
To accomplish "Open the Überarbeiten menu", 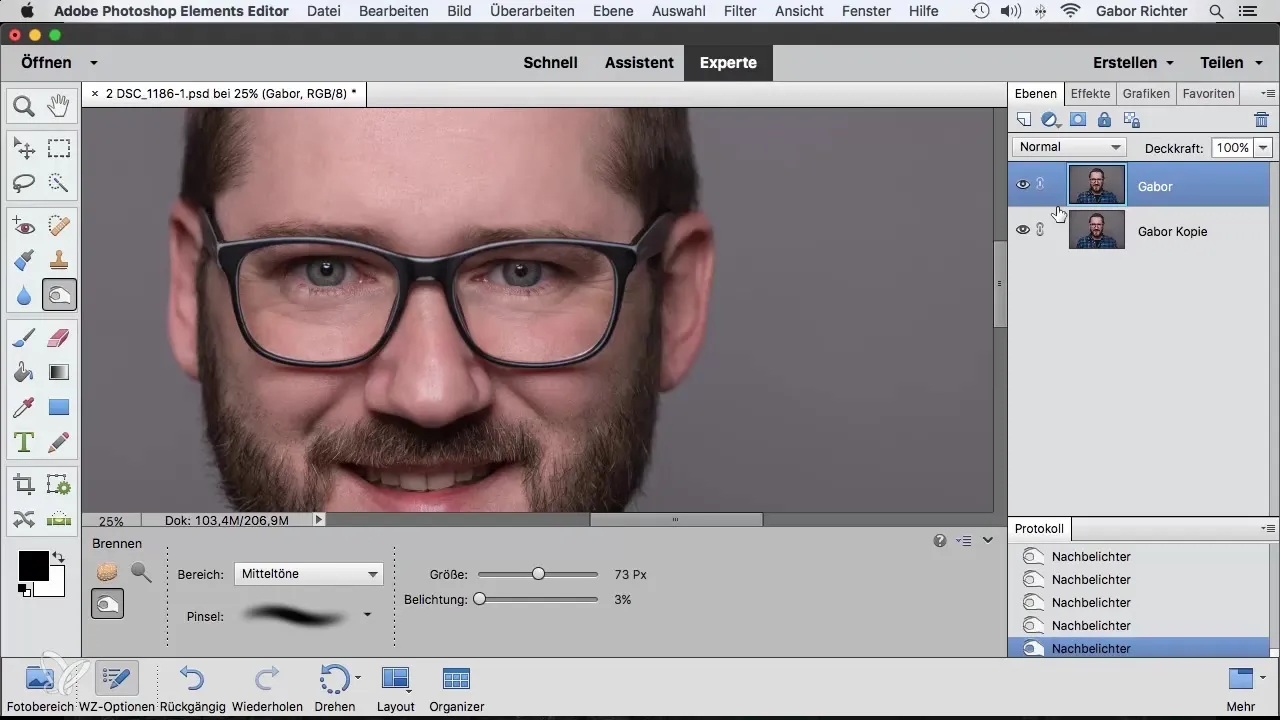I will [532, 11].
